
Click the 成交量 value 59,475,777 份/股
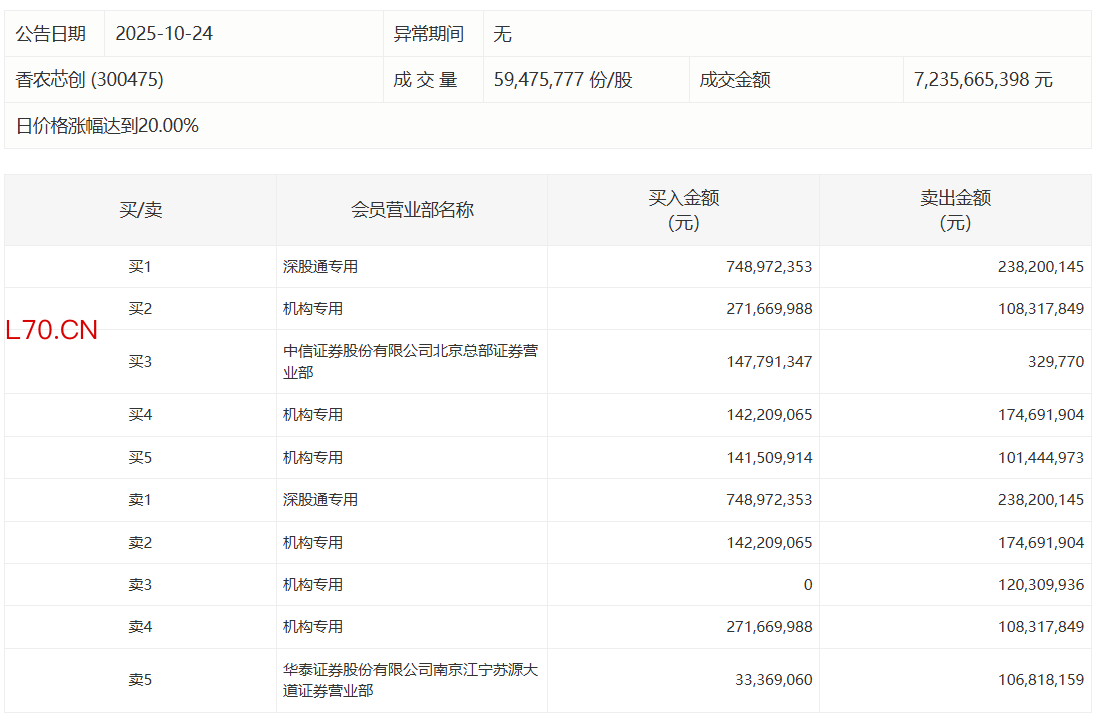tap(563, 80)
